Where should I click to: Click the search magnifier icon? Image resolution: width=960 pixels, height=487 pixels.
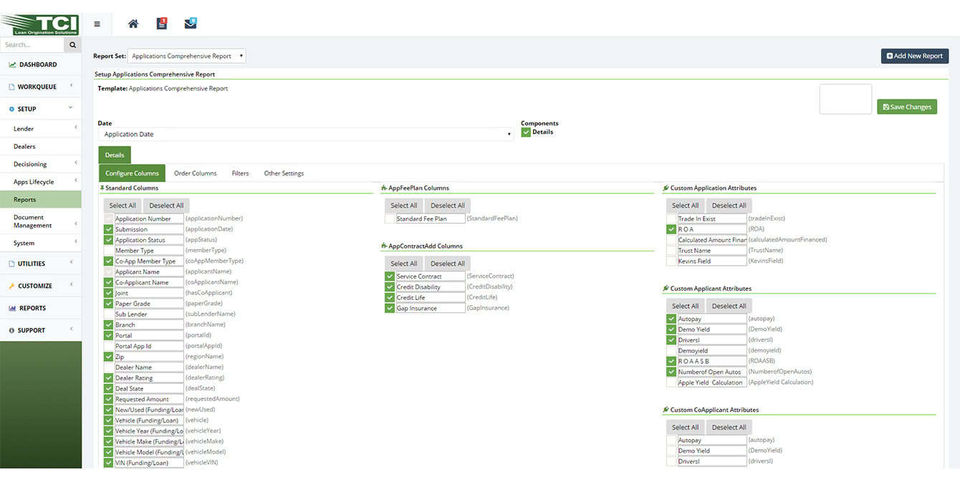pos(72,45)
